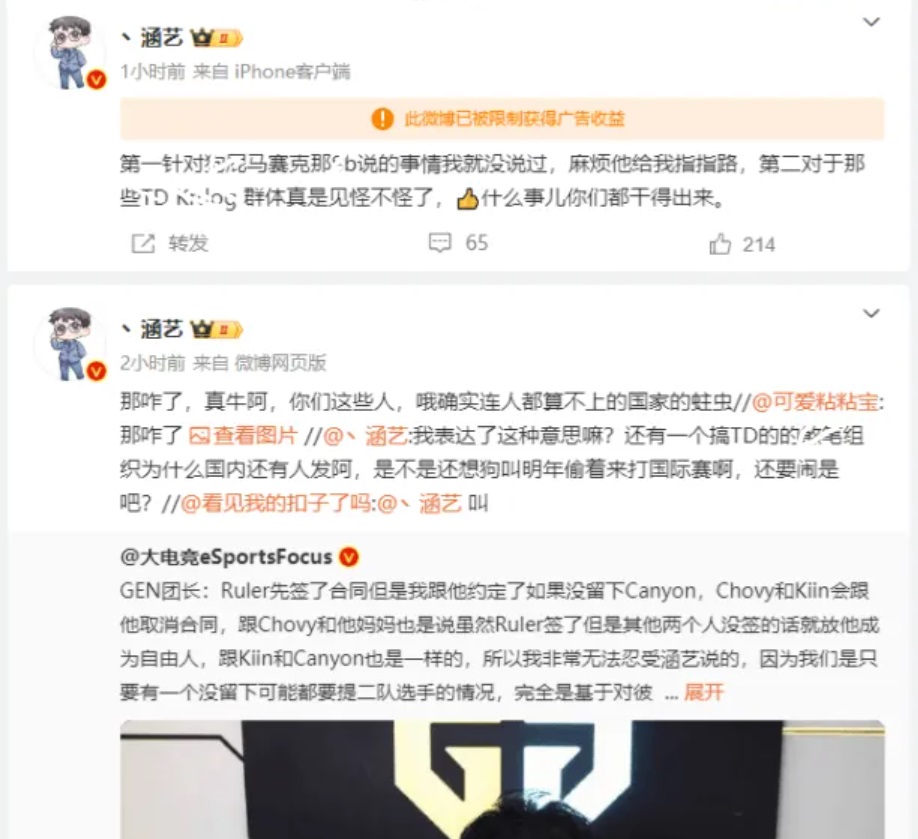
Task: Expand the first post's chevron menu
Action: click(x=872, y=22)
